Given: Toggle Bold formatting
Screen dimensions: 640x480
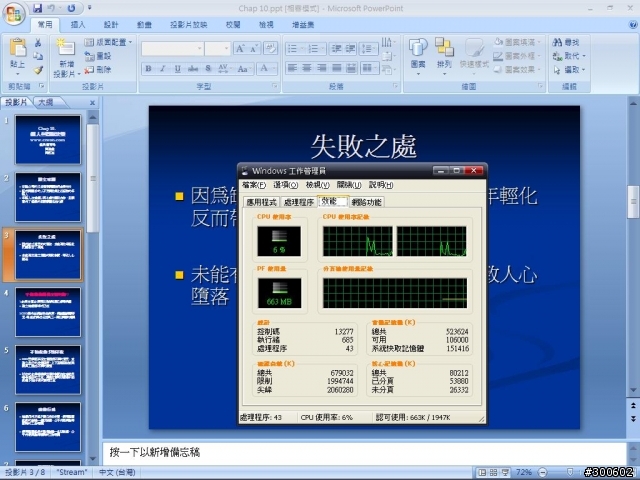Looking at the screenshot, I should click(148, 69).
